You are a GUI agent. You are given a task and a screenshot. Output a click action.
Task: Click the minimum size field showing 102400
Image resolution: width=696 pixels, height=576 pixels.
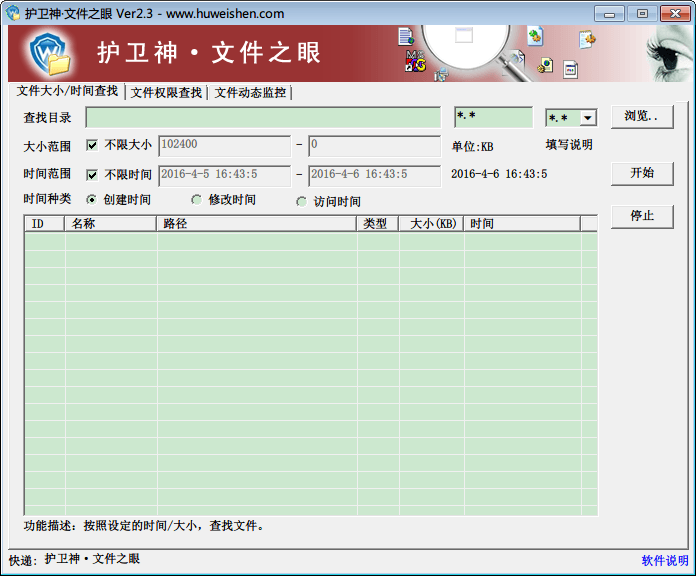(x=225, y=146)
